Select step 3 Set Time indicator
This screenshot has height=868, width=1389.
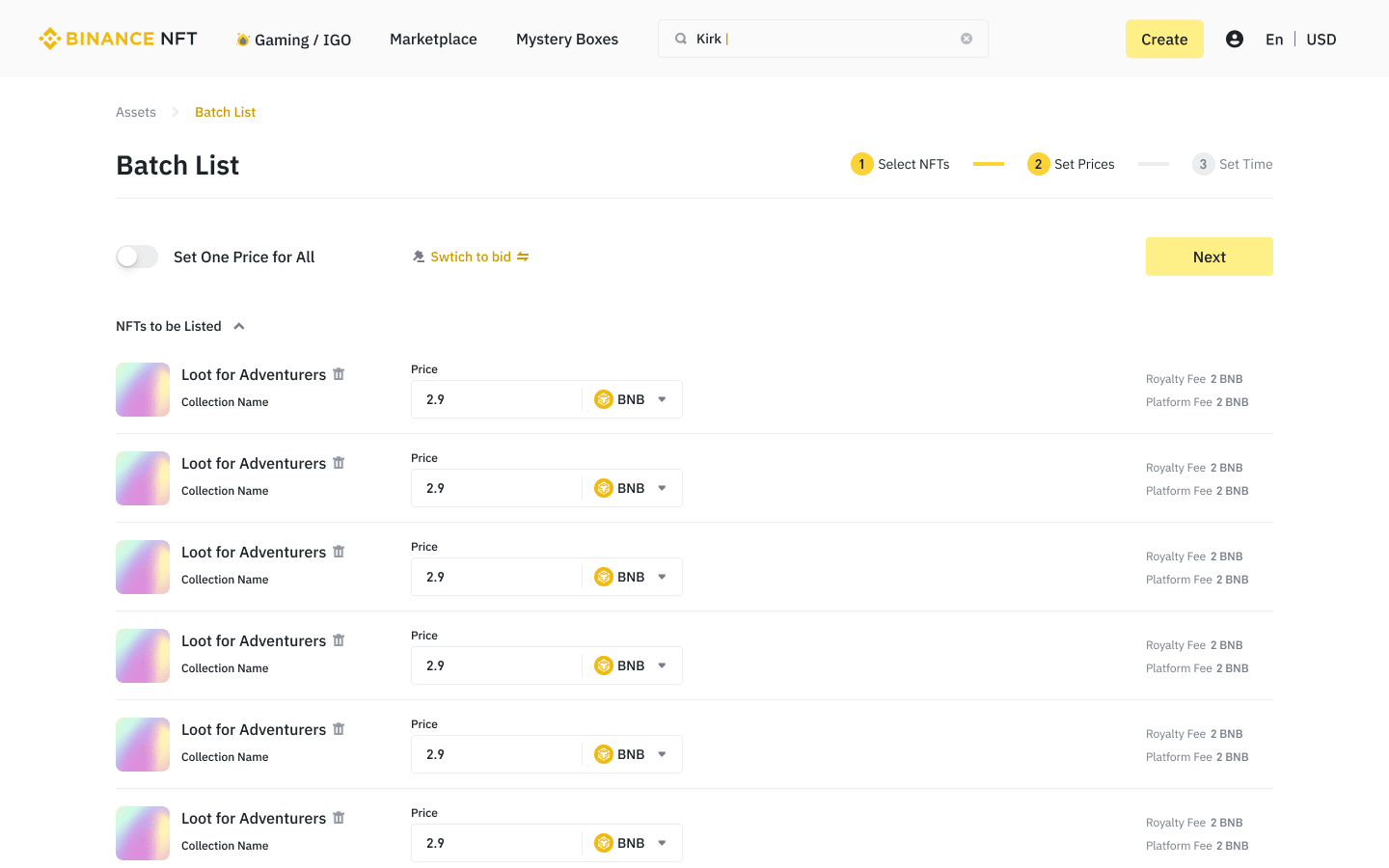coord(1233,164)
